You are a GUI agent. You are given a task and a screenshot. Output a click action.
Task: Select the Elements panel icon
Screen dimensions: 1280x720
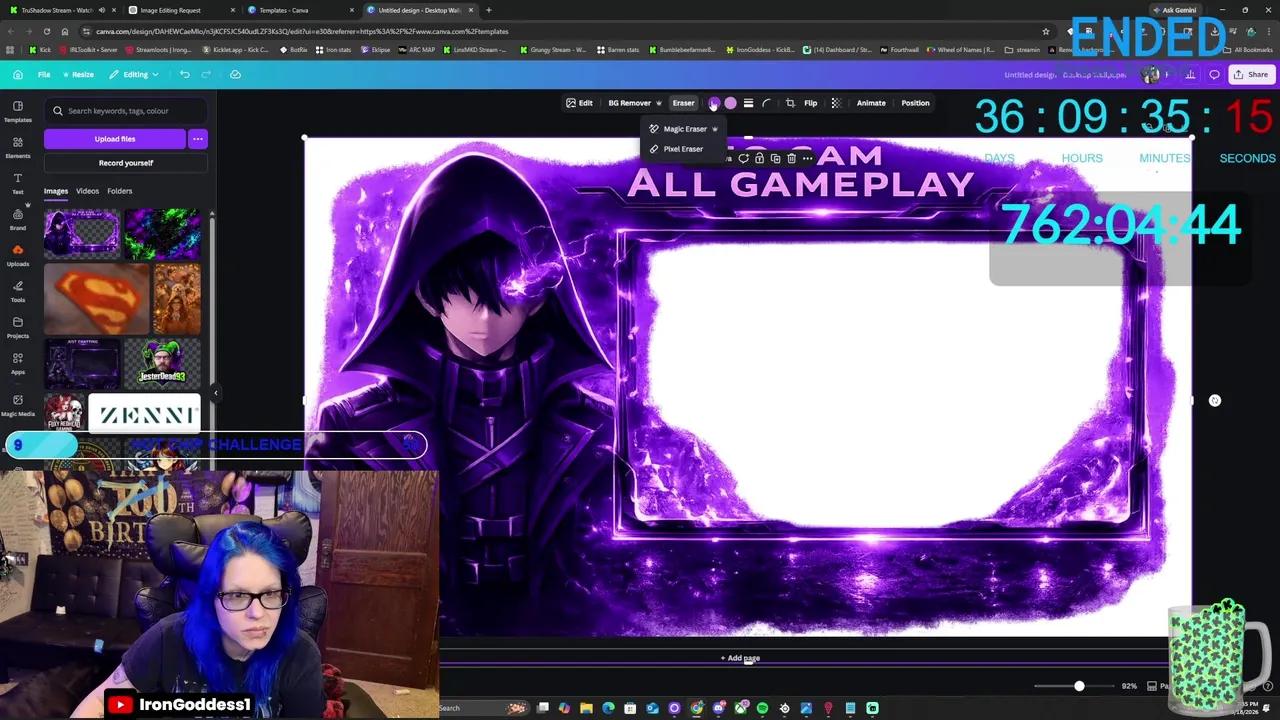tap(17, 147)
